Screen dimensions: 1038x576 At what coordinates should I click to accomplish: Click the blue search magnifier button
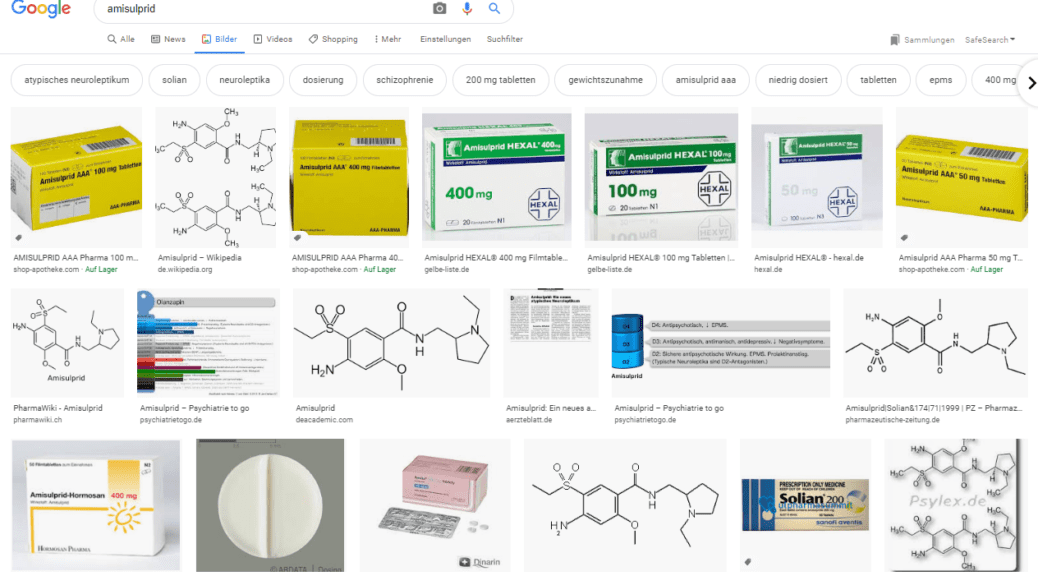[x=494, y=9]
